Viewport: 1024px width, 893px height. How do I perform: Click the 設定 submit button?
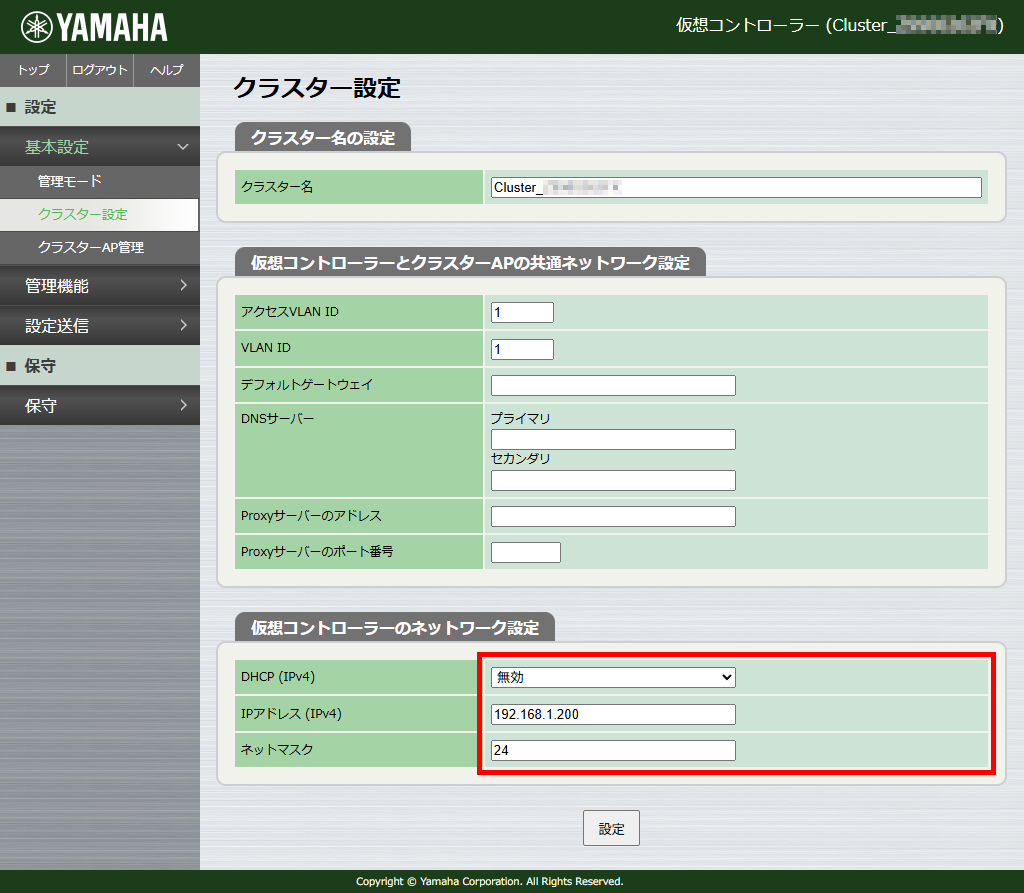click(x=611, y=828)
